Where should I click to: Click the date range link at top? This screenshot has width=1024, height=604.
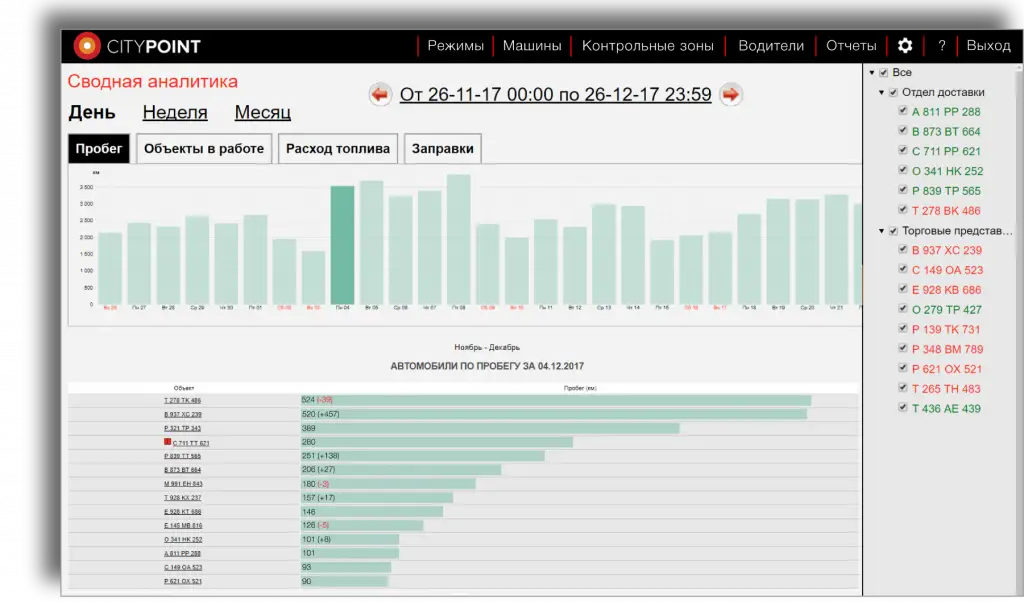(x=555, y=95)
